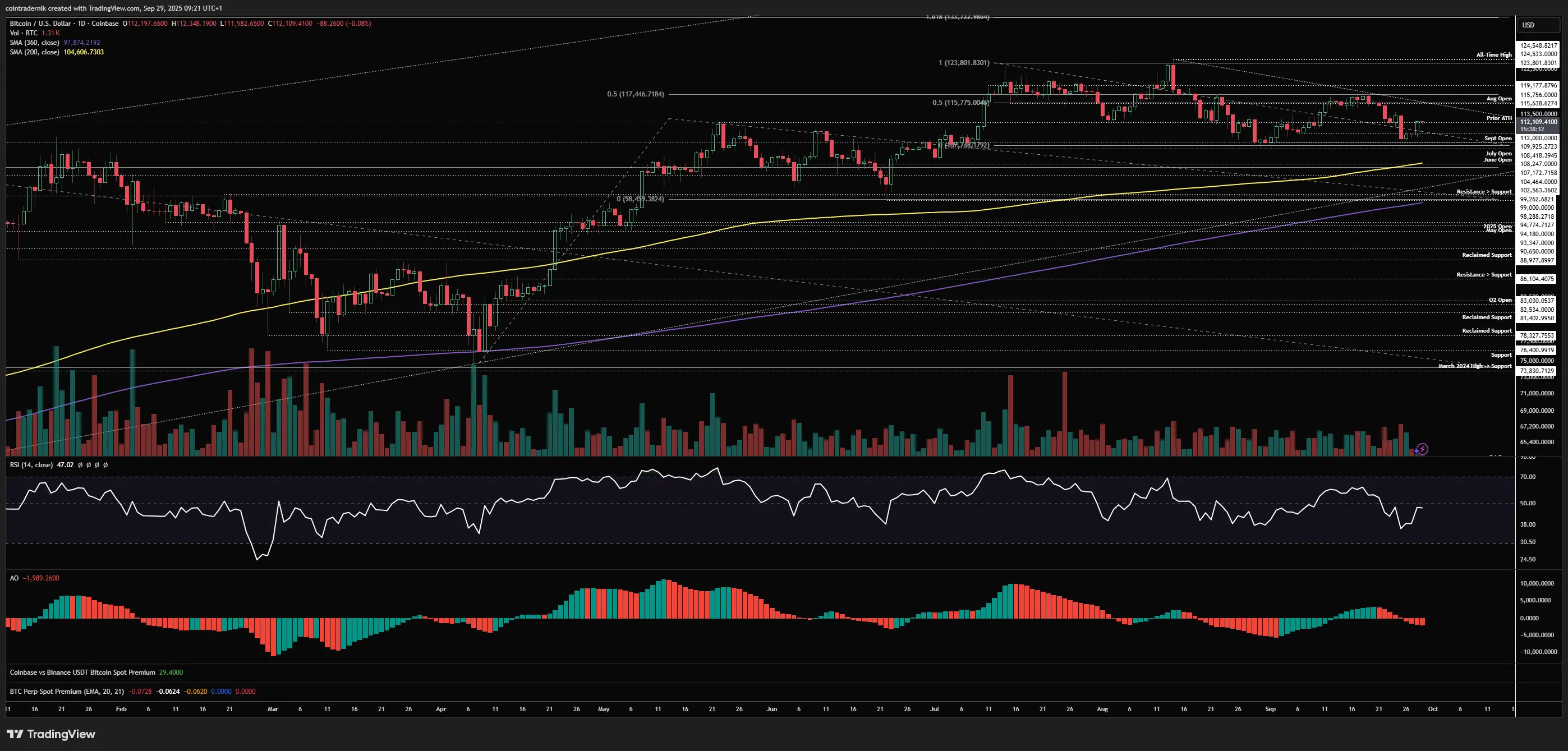Click the Sept Open line label

tap(1497, 139)
